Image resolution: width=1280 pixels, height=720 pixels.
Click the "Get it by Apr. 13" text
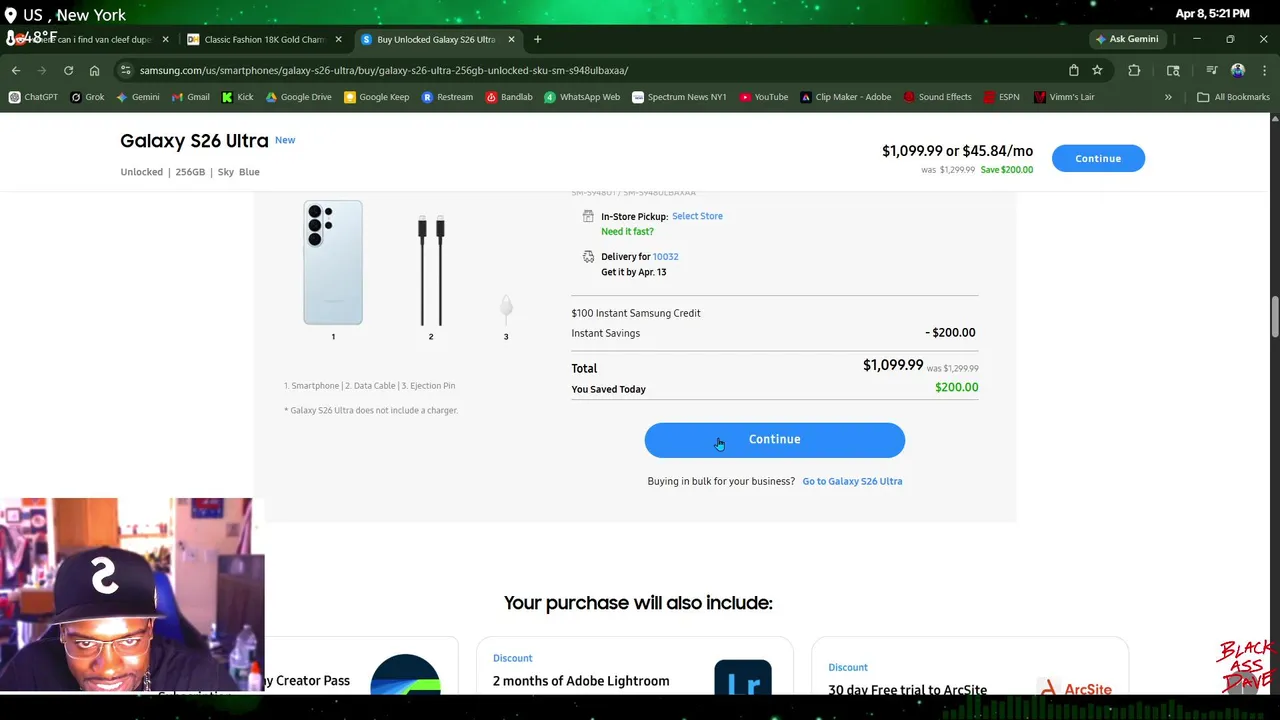633,272
